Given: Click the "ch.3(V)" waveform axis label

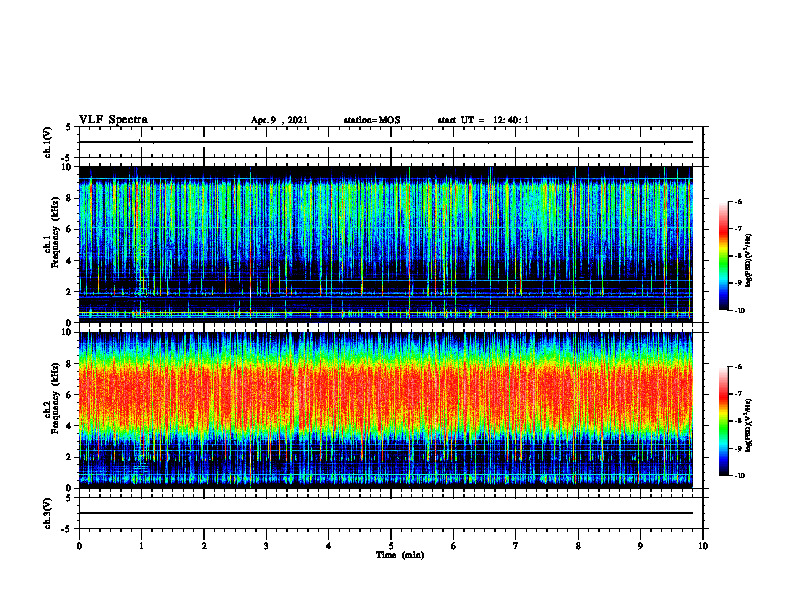Looking at the screenshot, I should click(x=48, y=513).
